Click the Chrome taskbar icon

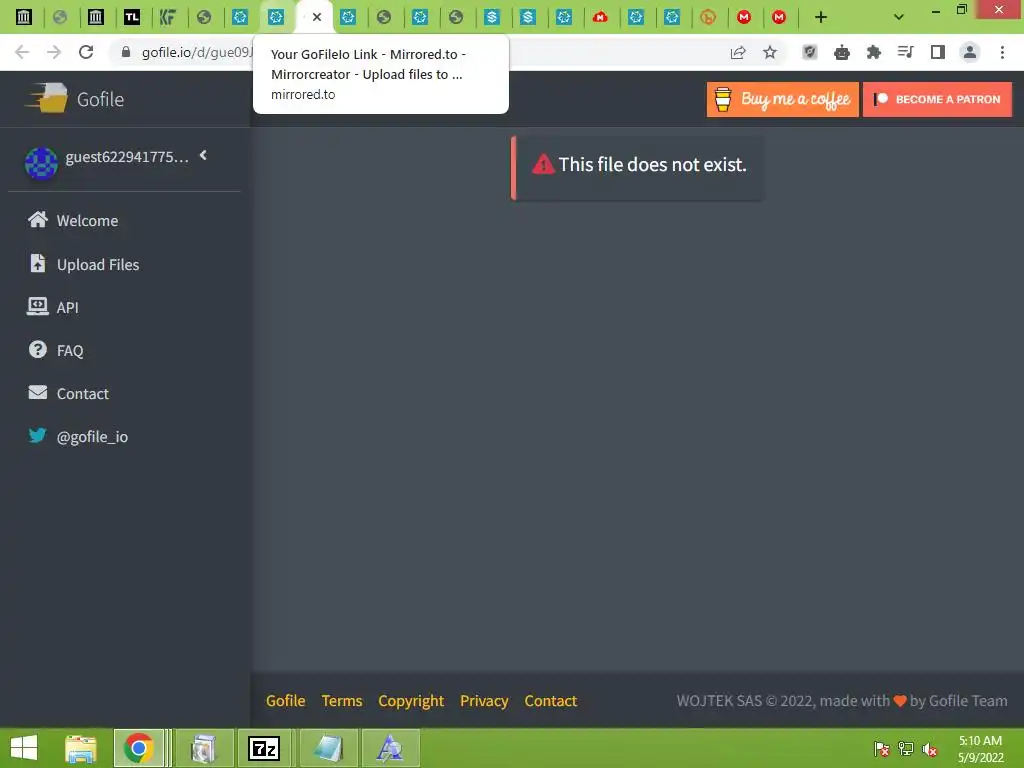pyautogui.click(x=138, y=748)
